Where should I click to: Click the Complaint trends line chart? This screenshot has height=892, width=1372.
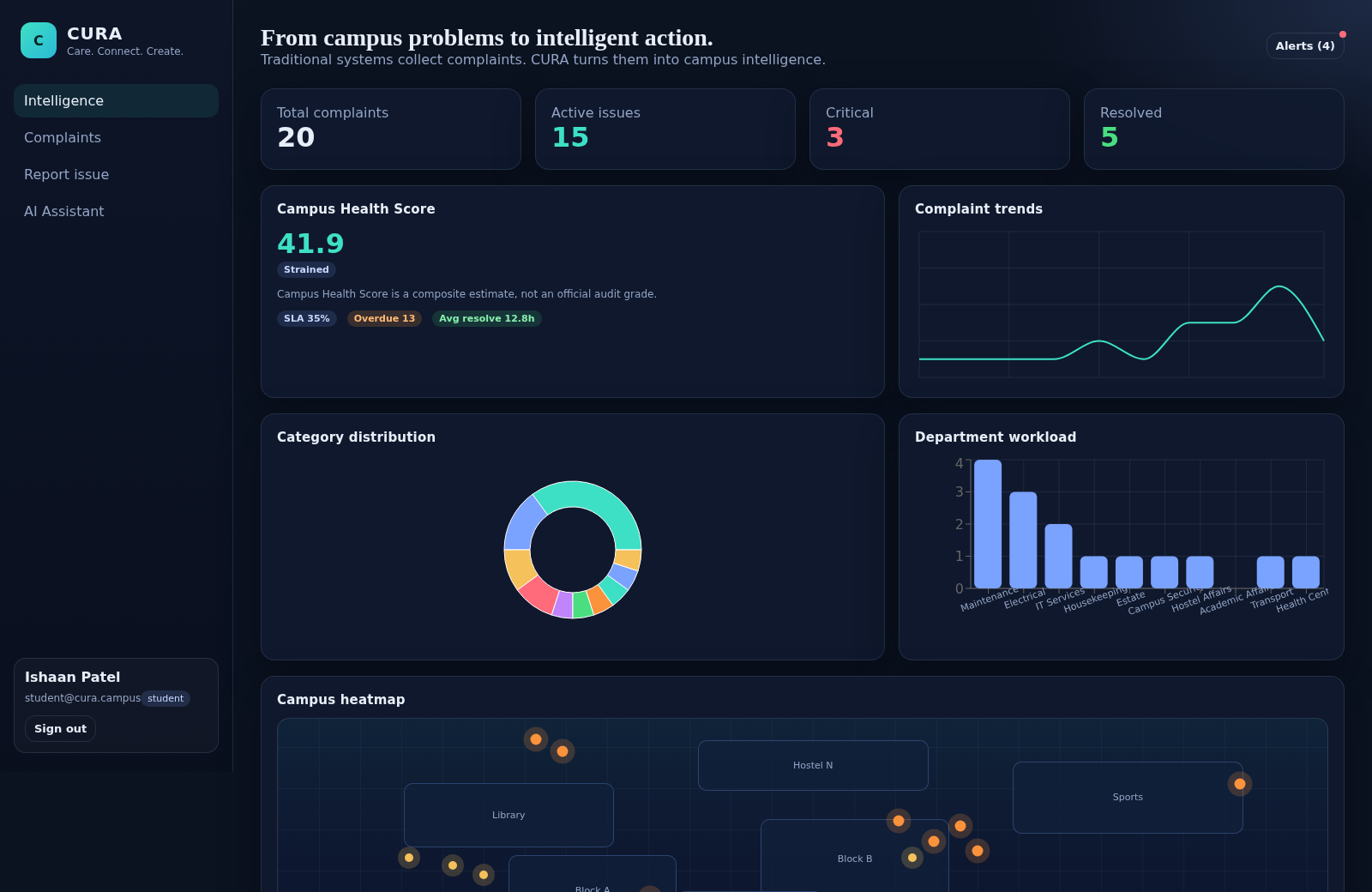[x=1122, y=304]
